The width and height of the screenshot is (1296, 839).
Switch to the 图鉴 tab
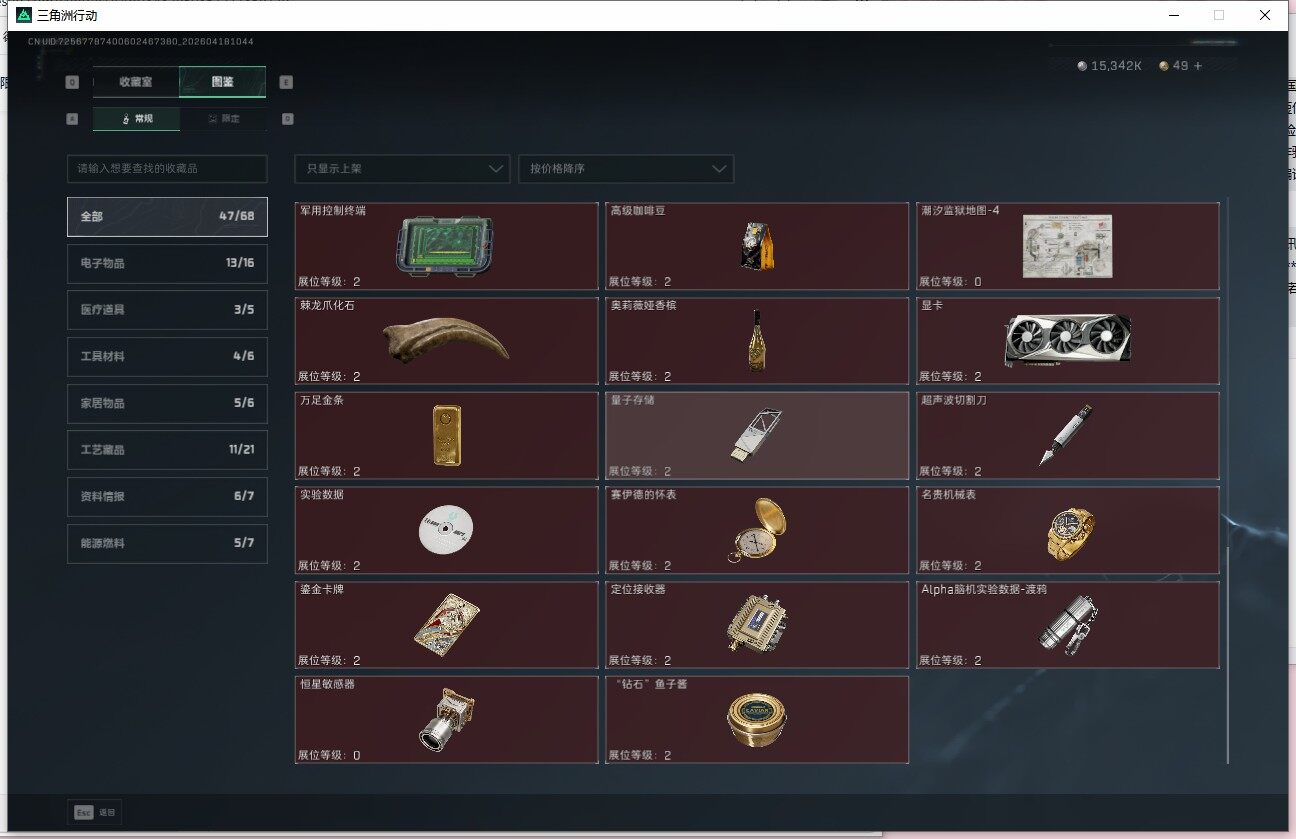pos(222,82)
